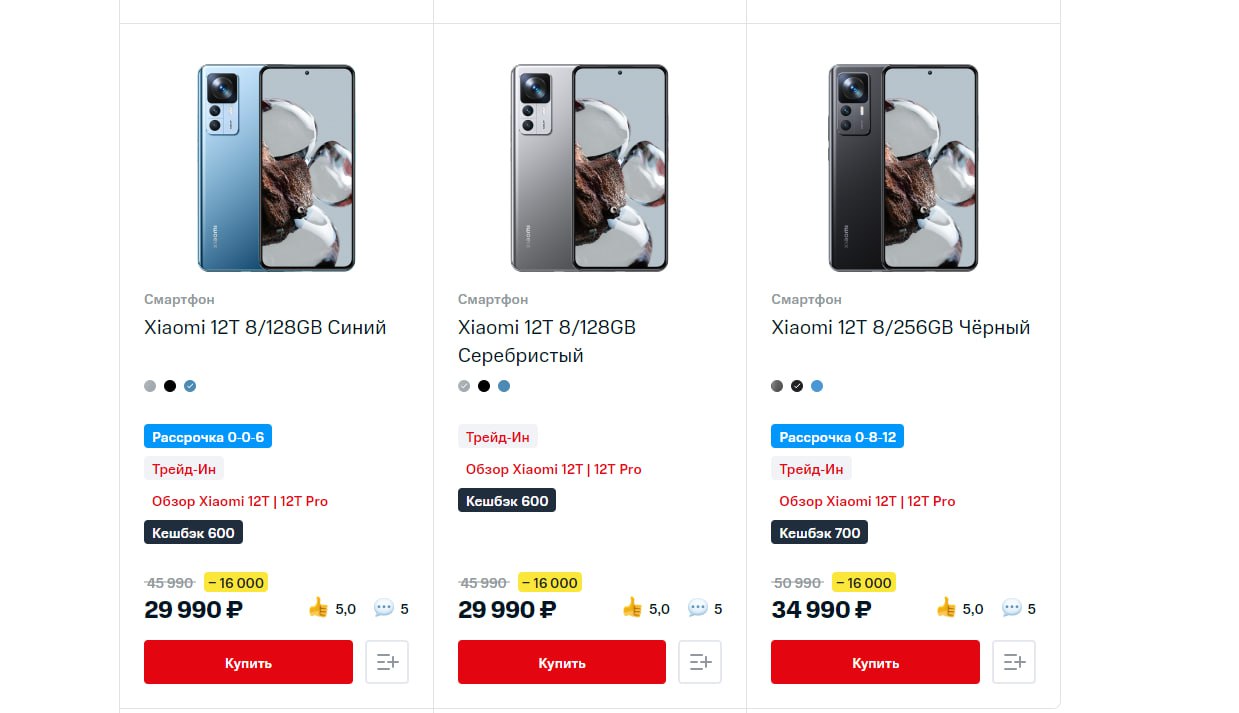Add blue Xiaomi 12T to comparison list
The height and width of the screenshot is (713, 1239).
click(x=387, y=662)
